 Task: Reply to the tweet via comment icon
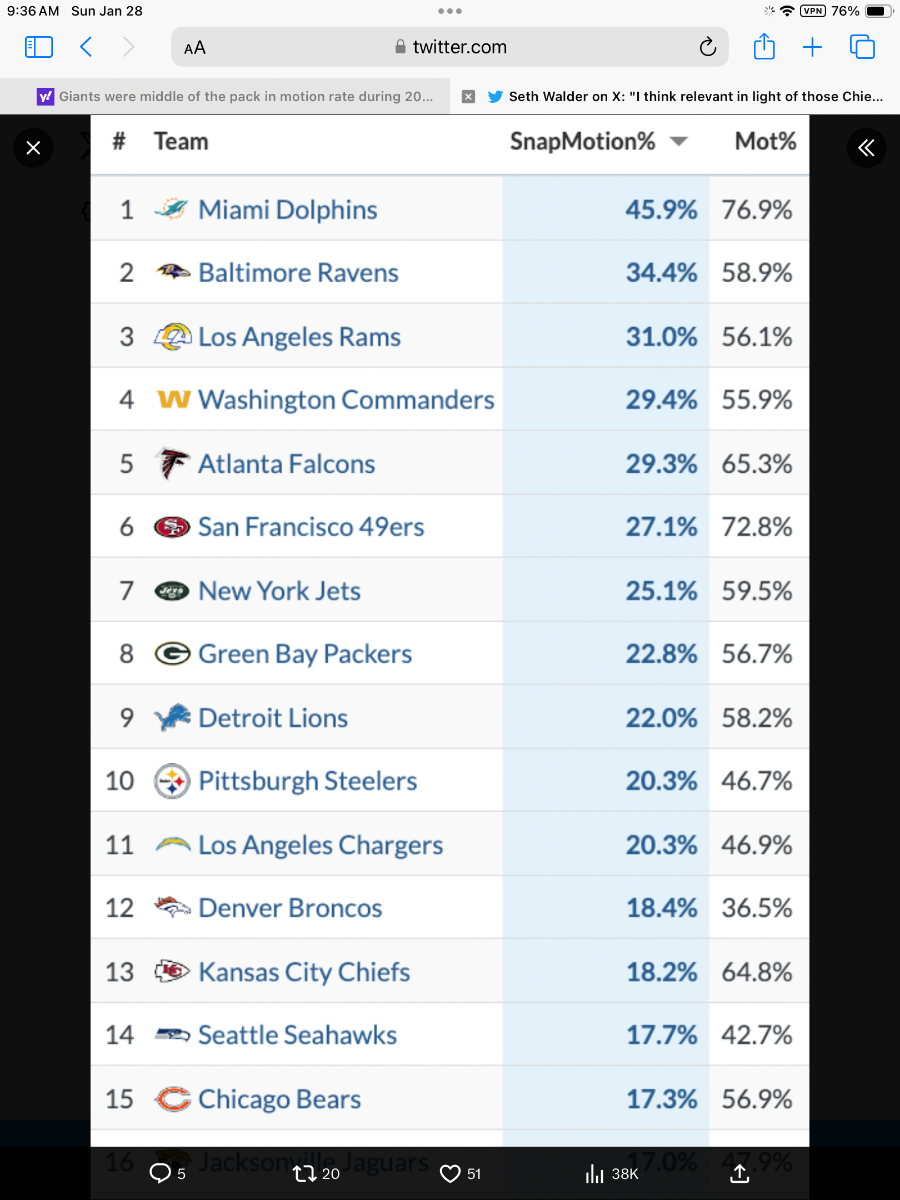click(x=159, y=1173)
